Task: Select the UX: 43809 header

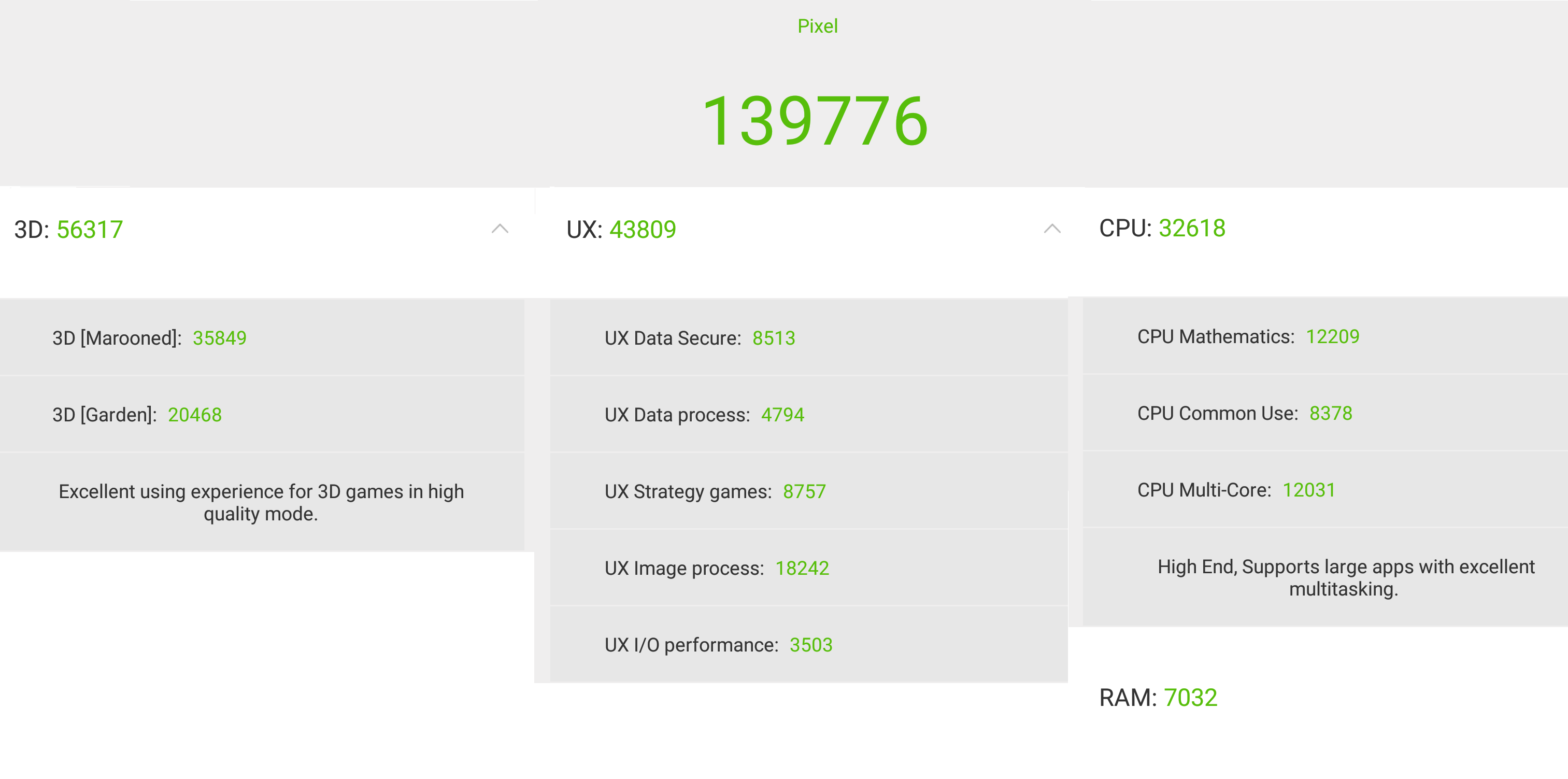Action: 621,230
